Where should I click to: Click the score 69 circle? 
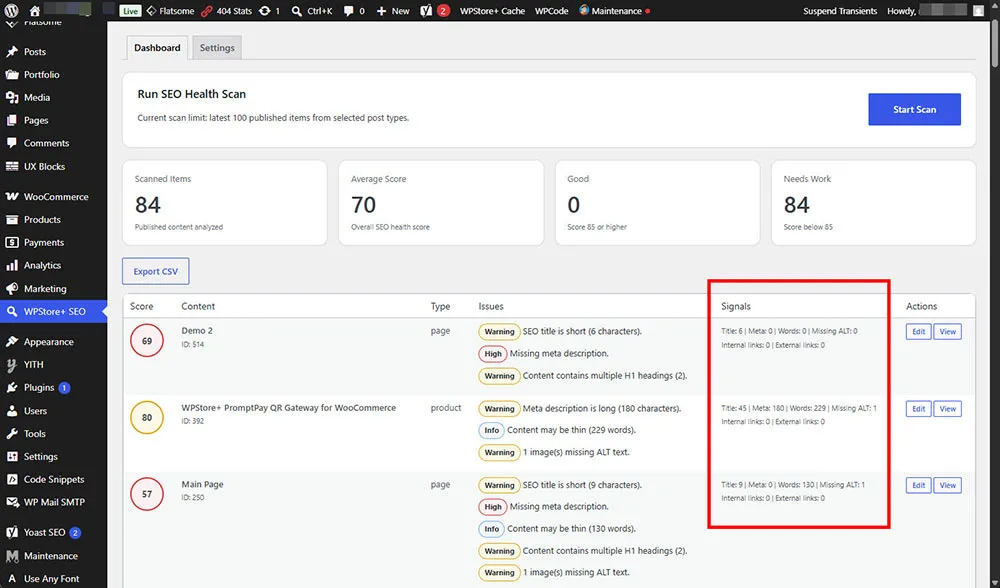coord(147,341)
